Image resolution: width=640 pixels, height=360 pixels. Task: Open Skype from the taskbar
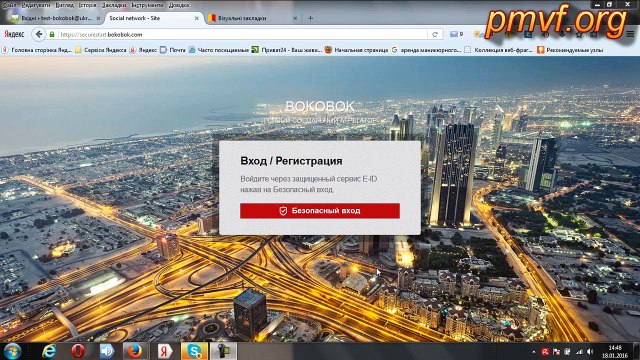click(x=194, y=351)
